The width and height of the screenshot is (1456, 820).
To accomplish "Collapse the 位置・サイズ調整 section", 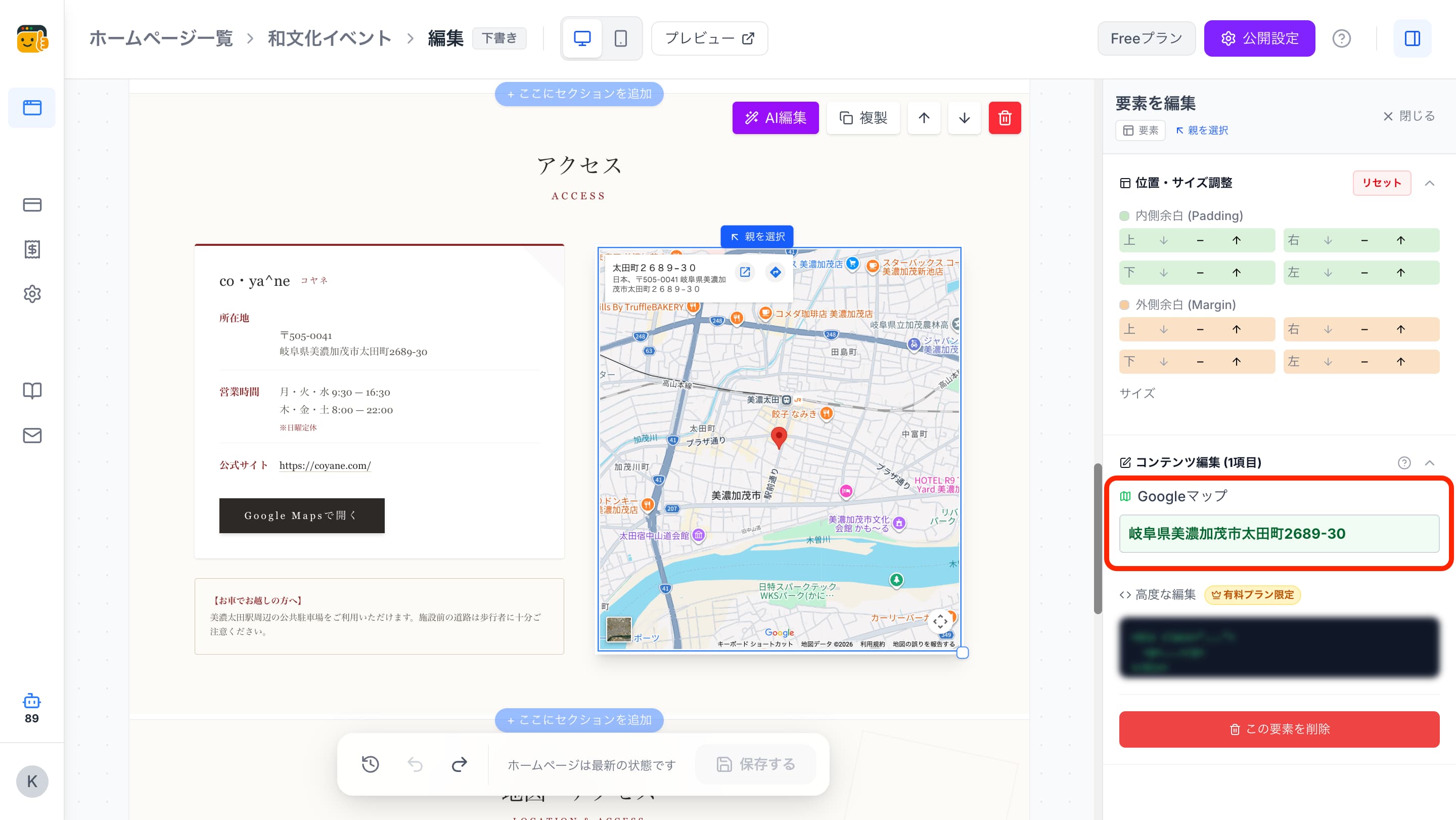I will click(1429, 183).
